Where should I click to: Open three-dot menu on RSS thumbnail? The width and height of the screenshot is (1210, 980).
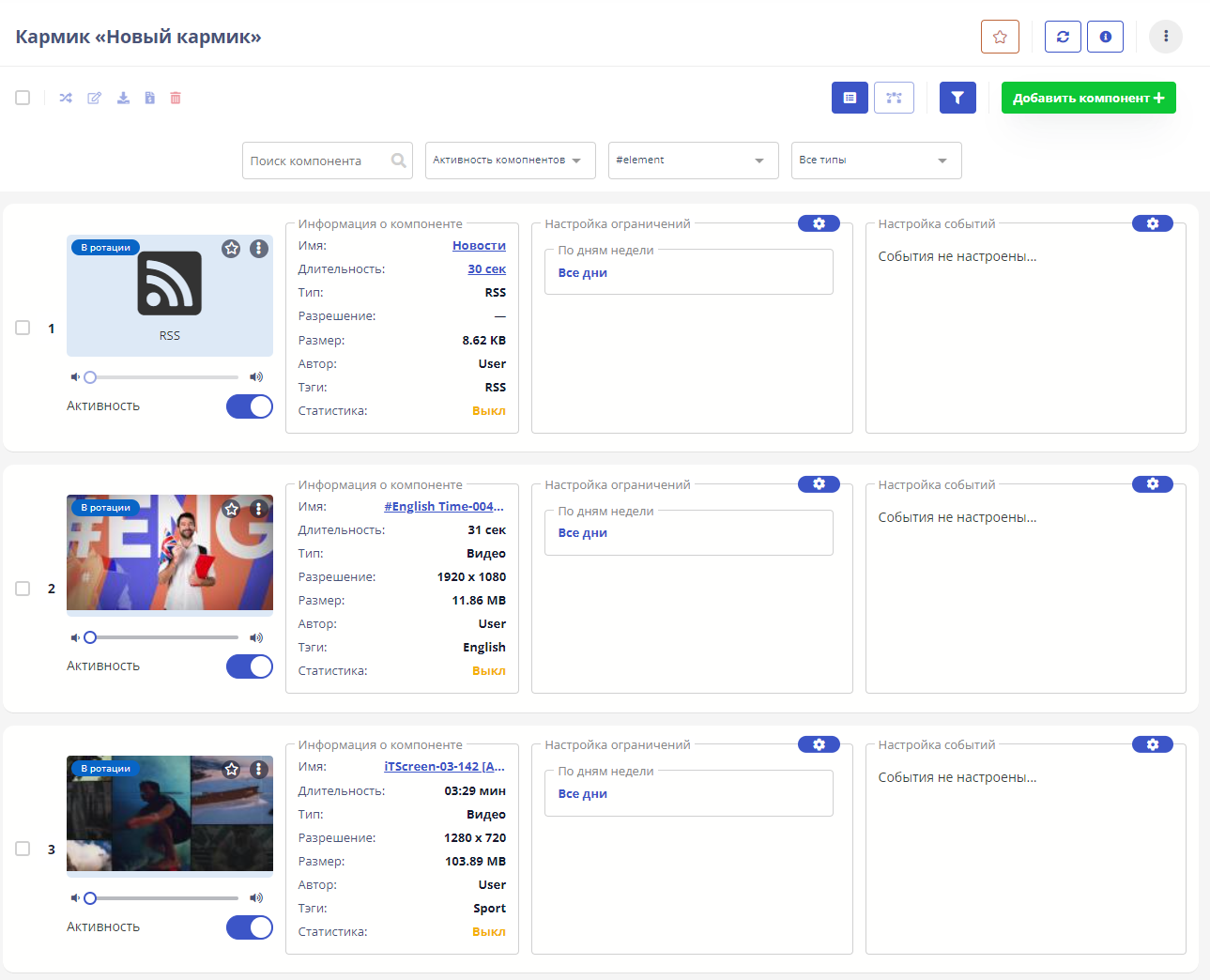(x=259, y=248)
